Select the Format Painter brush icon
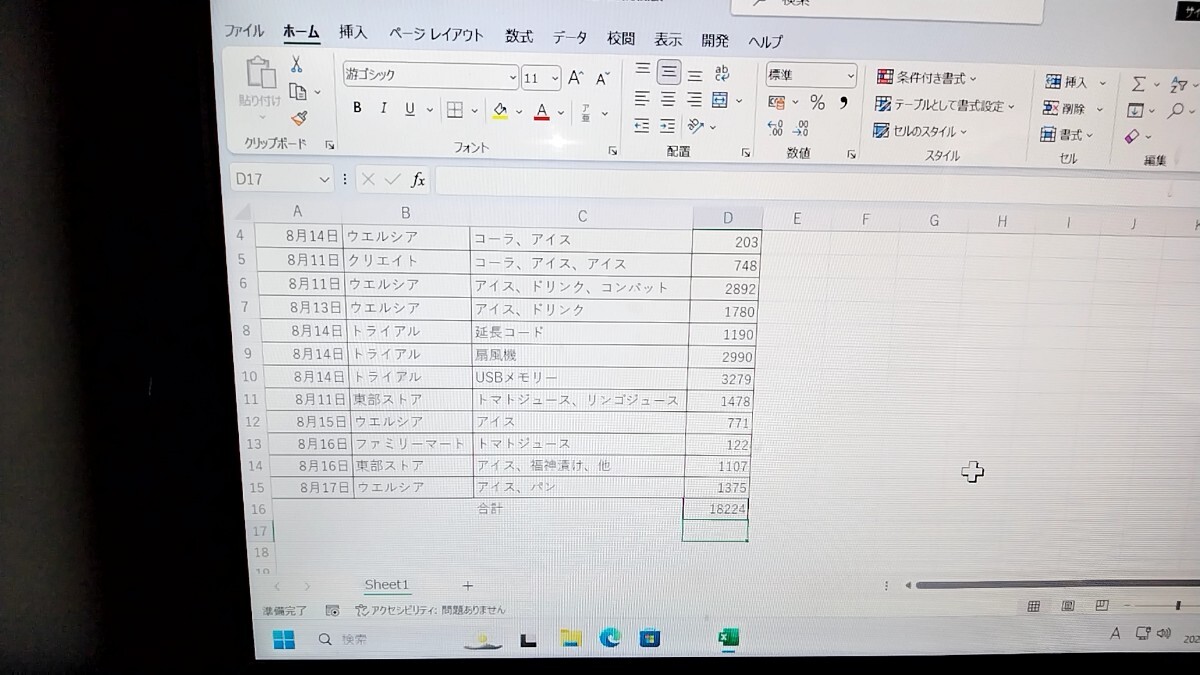Viewport: 1200px width, 675px height. [299, 118]
